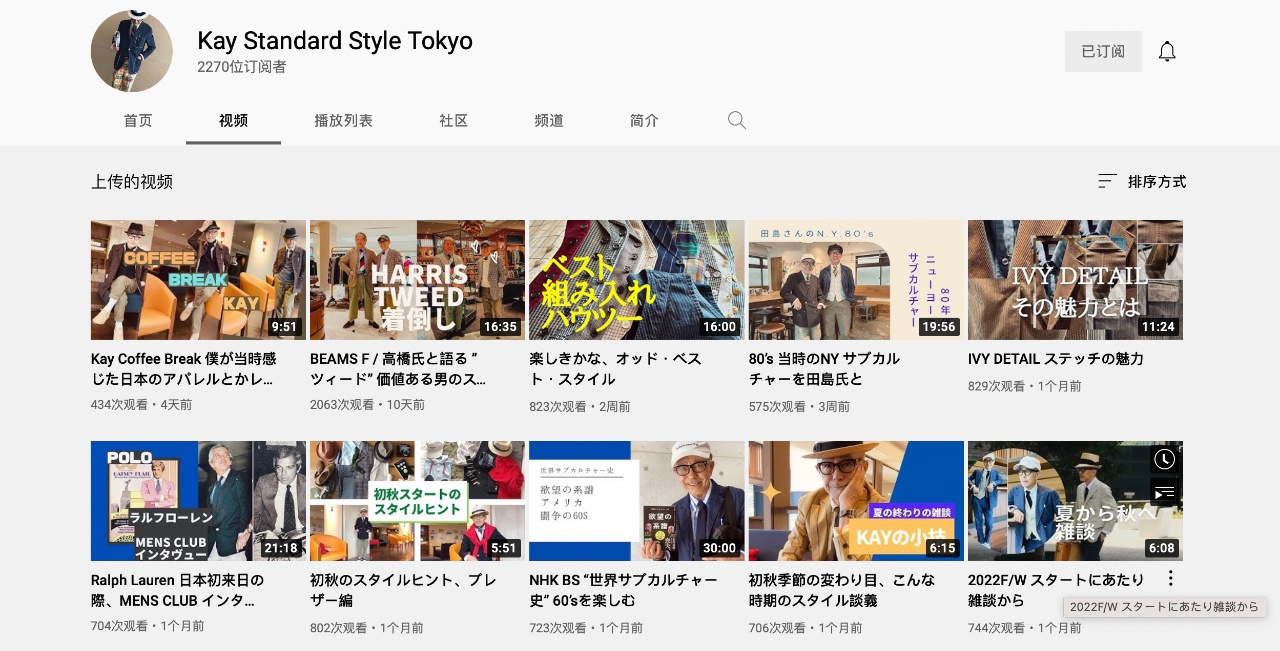This screenshot has width=1280, height=651.
Task: Click the Ralph Lauren 日本初来日 video title
Action: 177,590
